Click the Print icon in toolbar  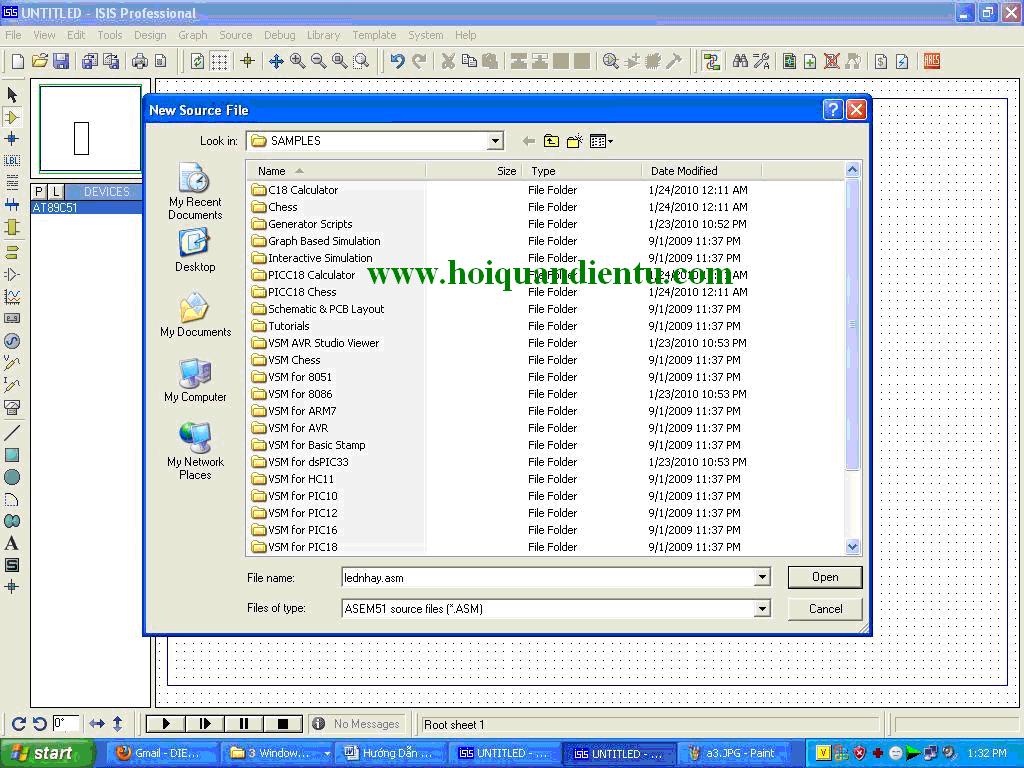pyautogui.click(x=140, y=61)
